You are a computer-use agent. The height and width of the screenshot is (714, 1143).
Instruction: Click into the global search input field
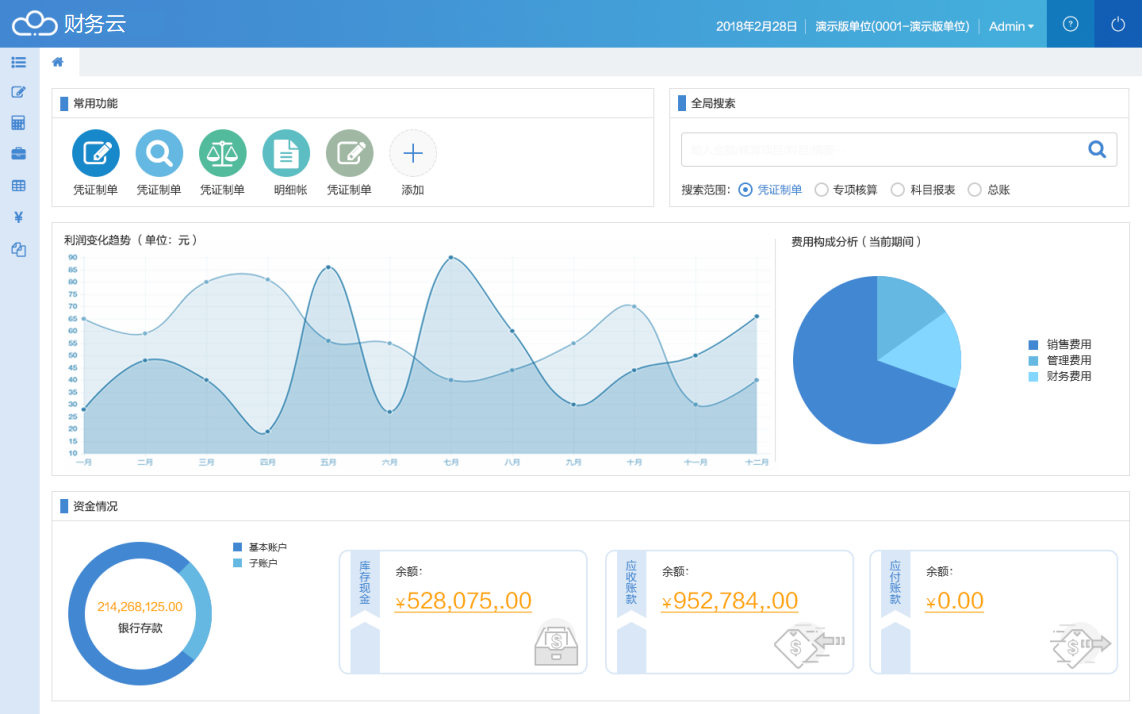880,150
